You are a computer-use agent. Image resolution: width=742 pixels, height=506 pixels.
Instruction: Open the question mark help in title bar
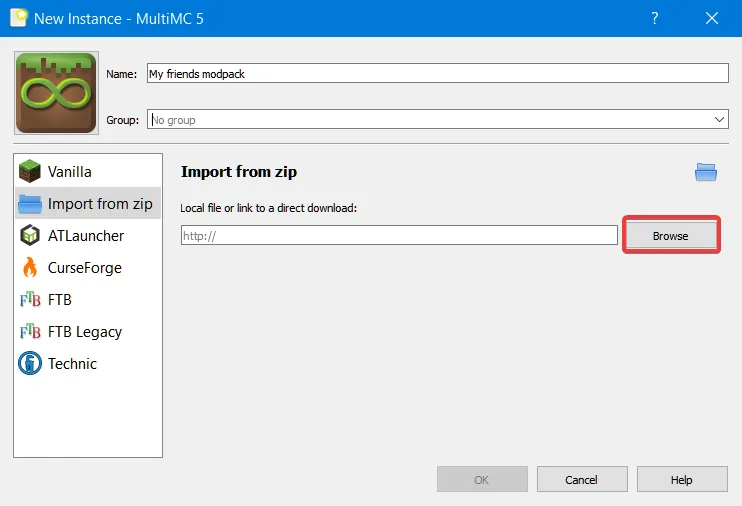click(x=654, y=18)
